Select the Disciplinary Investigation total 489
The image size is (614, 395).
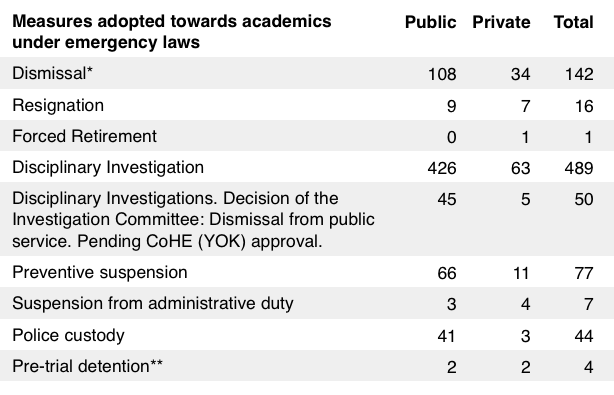point(579,168)
